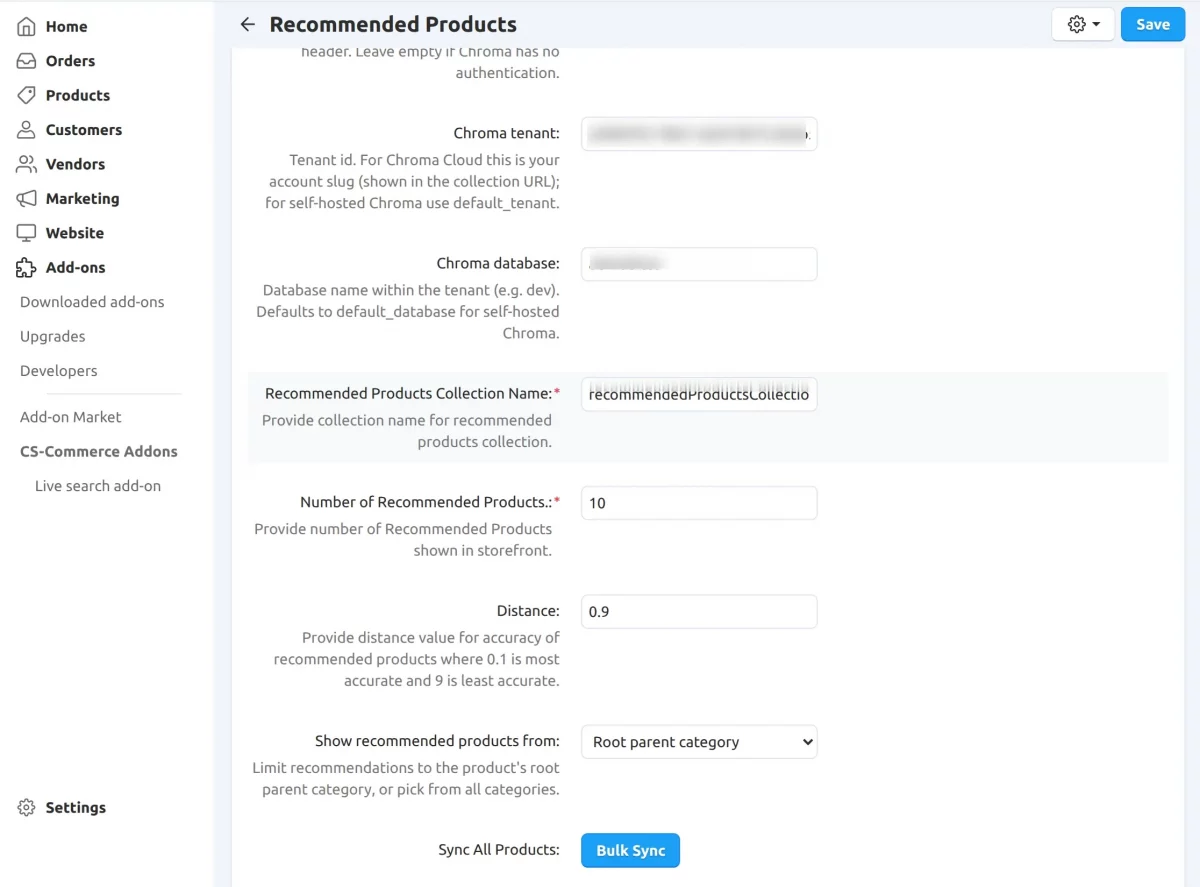Open Products menu item
1200x887 pixels.
click(x=78, y=96)
